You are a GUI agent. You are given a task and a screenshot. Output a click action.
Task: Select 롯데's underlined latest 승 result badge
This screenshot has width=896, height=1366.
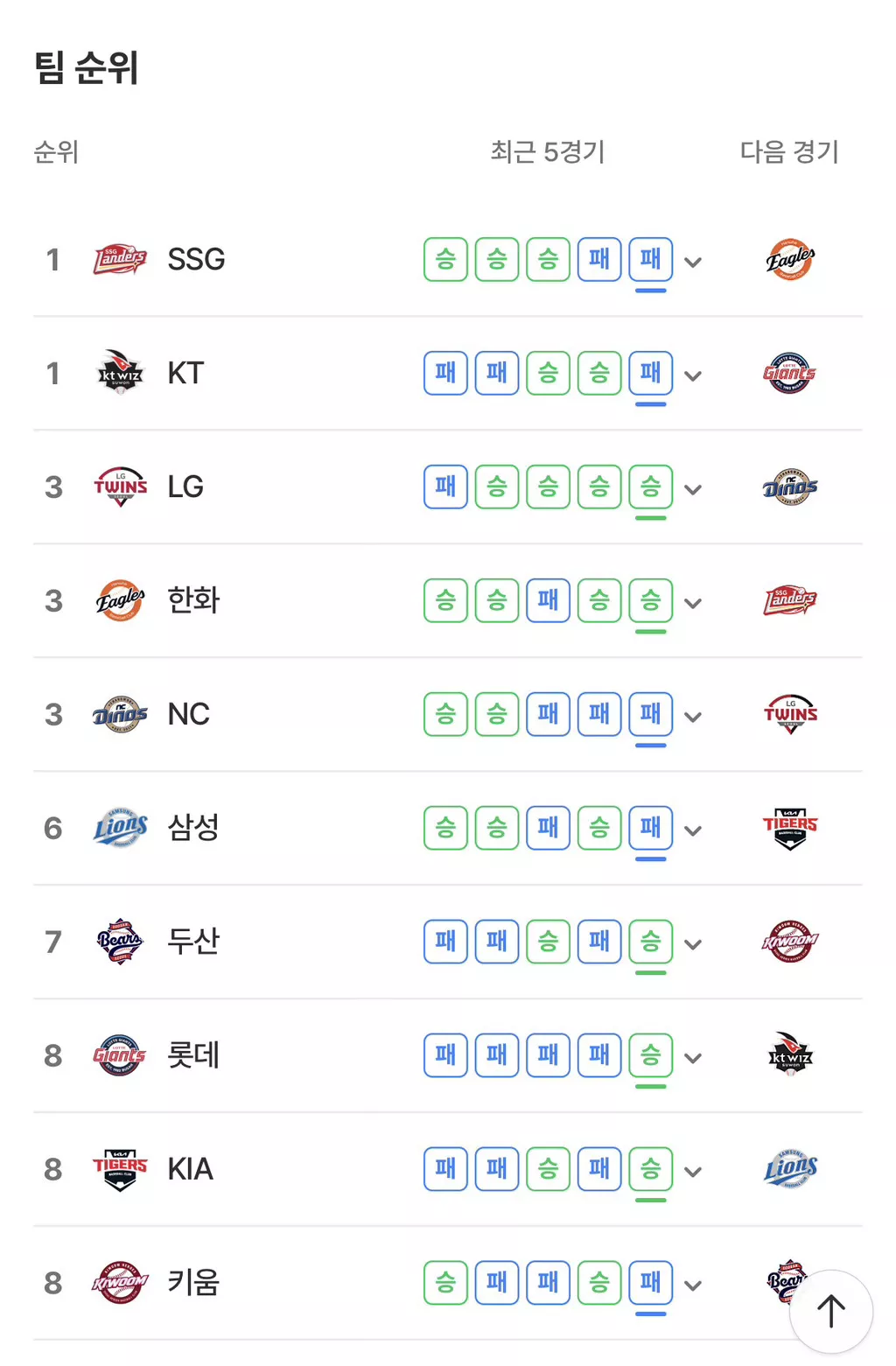(650, 1055)
